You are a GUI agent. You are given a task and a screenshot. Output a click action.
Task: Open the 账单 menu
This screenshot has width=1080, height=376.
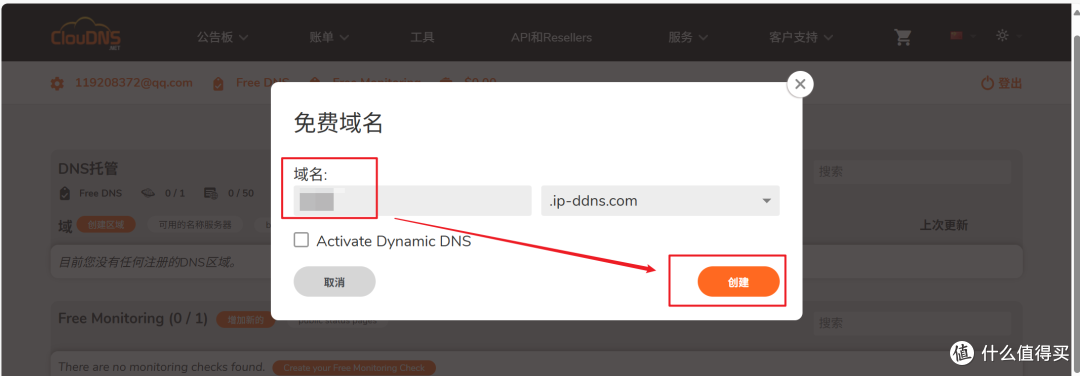[x=329, y=37]
